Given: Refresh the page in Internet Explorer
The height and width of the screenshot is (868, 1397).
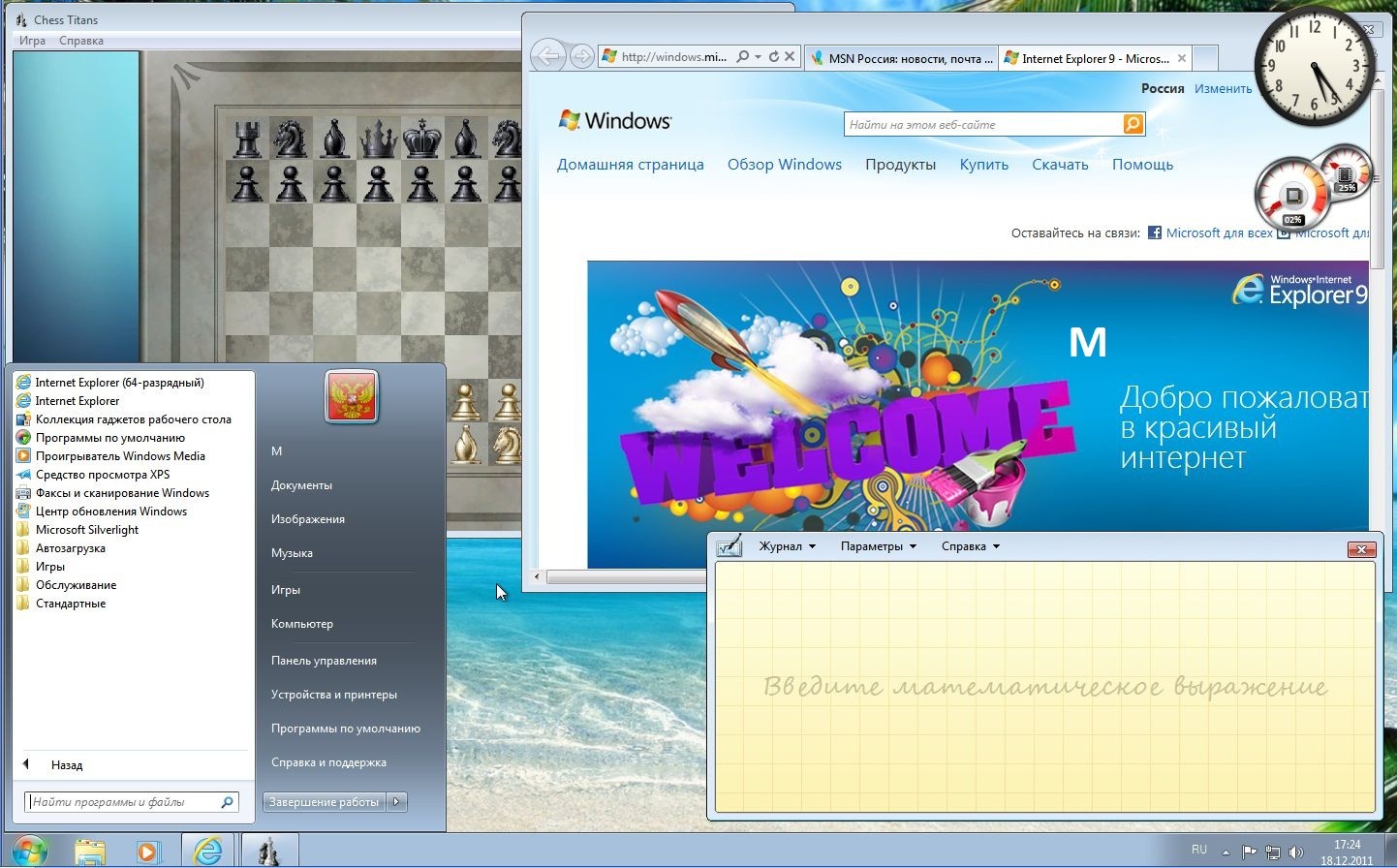Looking at the screenshot, I should pyautogui.click(x=774, y=57).
